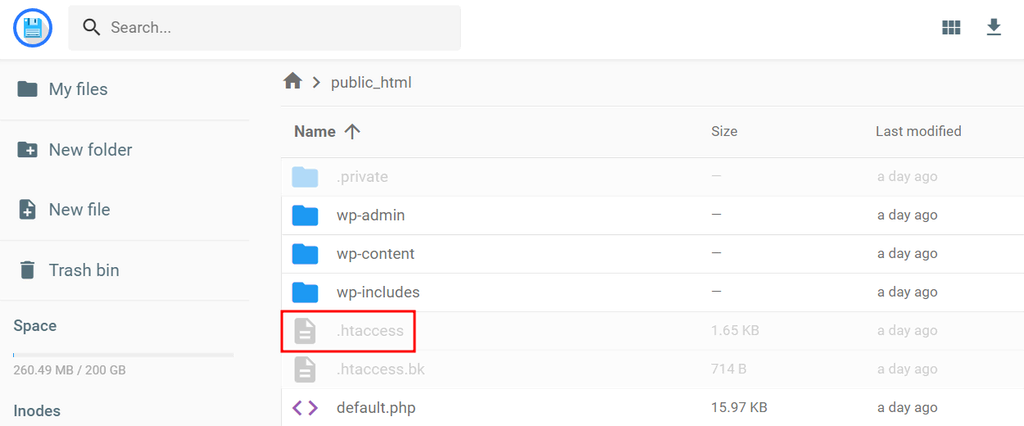Click the wp-admin folder icon
This screenshot has width=1024, height=426.
(x=305, y=215)
